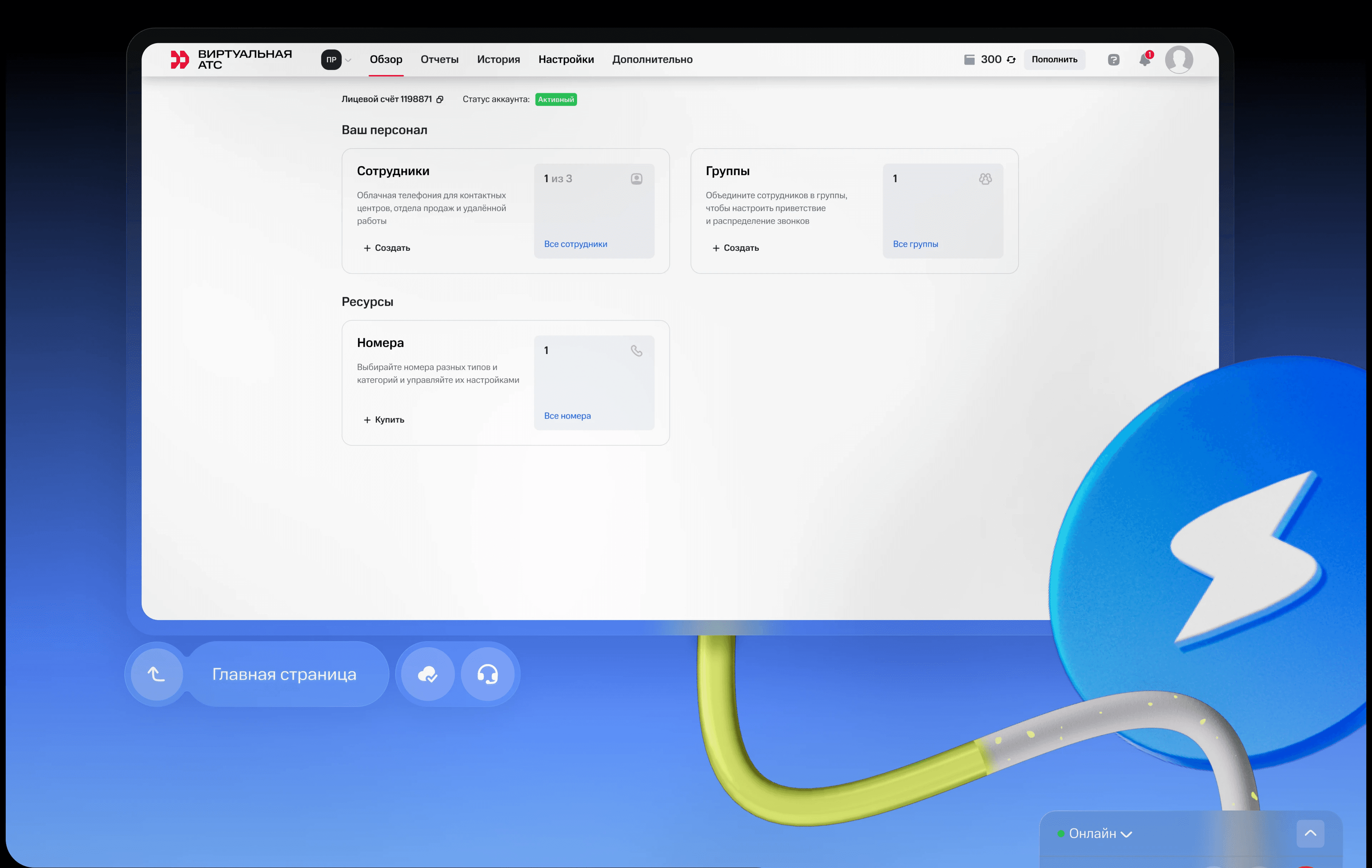This screenshot has height=868, width=1372.
Task: Click the back arrow round button
Action: [x=157, y=674]
